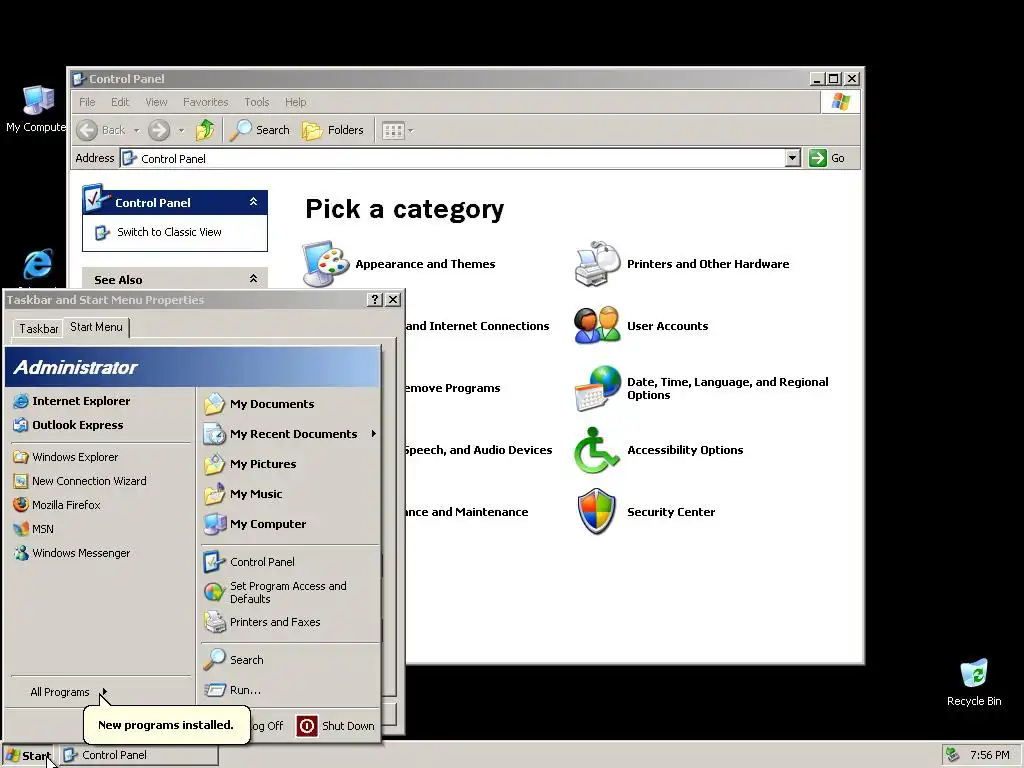Open Internet Explorer from Start menu
Image resolution: width=1024 pixels, height=768 pixels.
click(x=72, y=401)
